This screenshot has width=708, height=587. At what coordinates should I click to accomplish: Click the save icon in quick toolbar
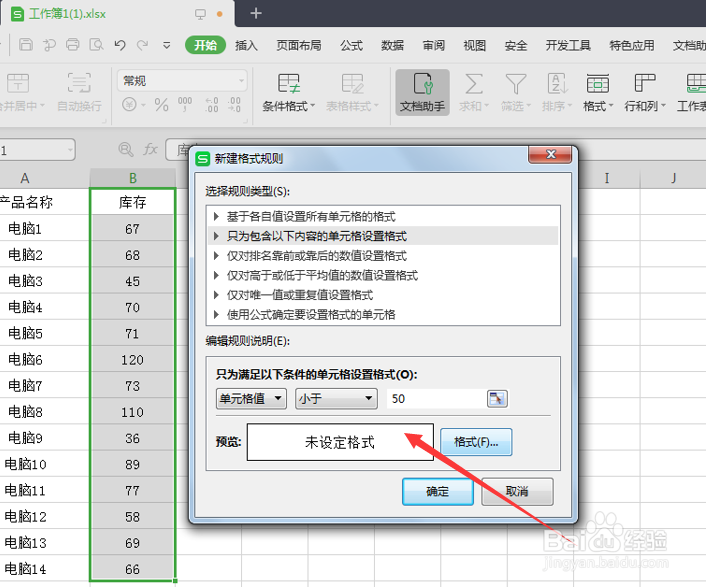point(26,45)
